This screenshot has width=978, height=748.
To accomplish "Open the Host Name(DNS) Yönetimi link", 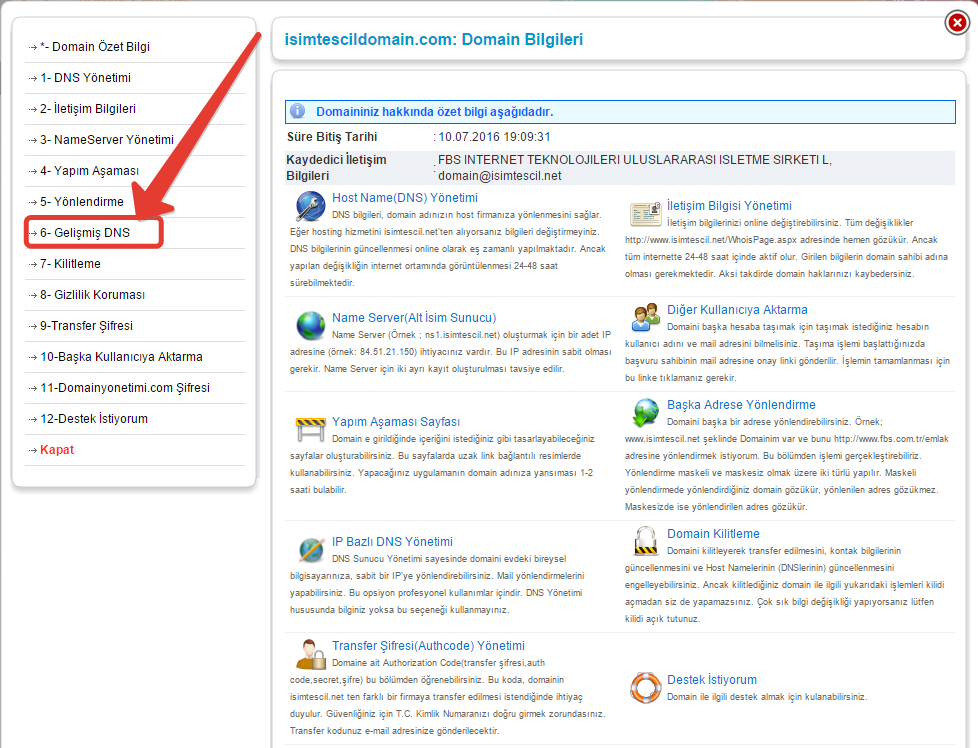I will pos(405,198).
